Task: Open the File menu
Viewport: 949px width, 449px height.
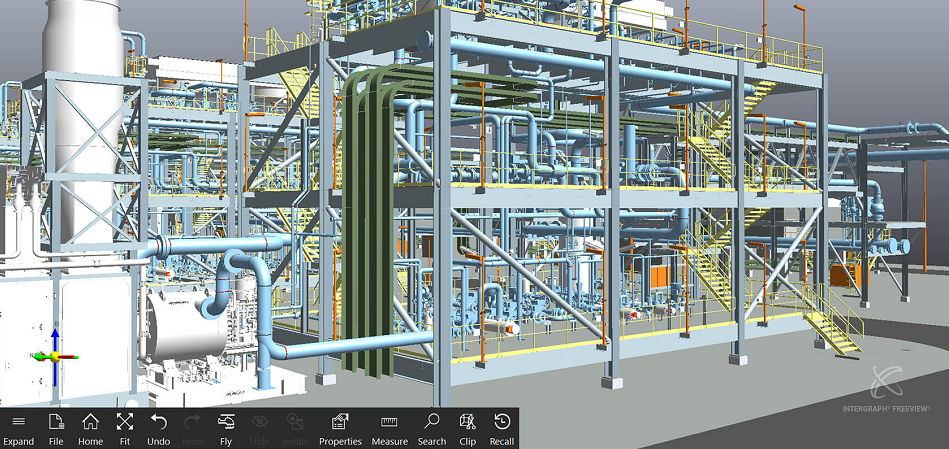Action: tap(56, 427)
